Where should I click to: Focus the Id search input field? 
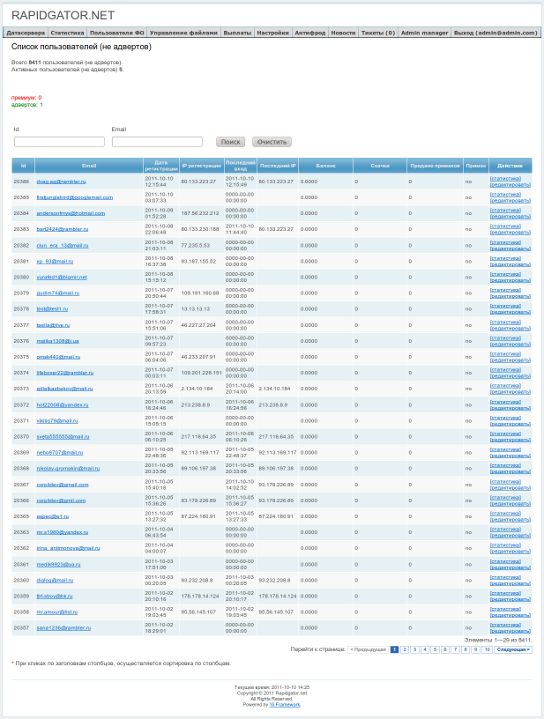(x=59, y=142)
